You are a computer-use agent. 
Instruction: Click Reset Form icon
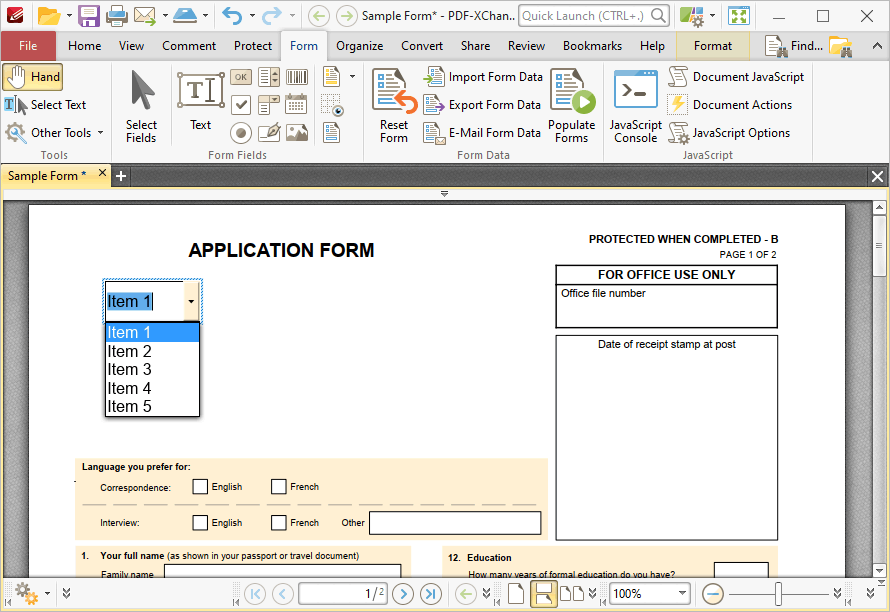pyautogui.click(x=394, y=106)
